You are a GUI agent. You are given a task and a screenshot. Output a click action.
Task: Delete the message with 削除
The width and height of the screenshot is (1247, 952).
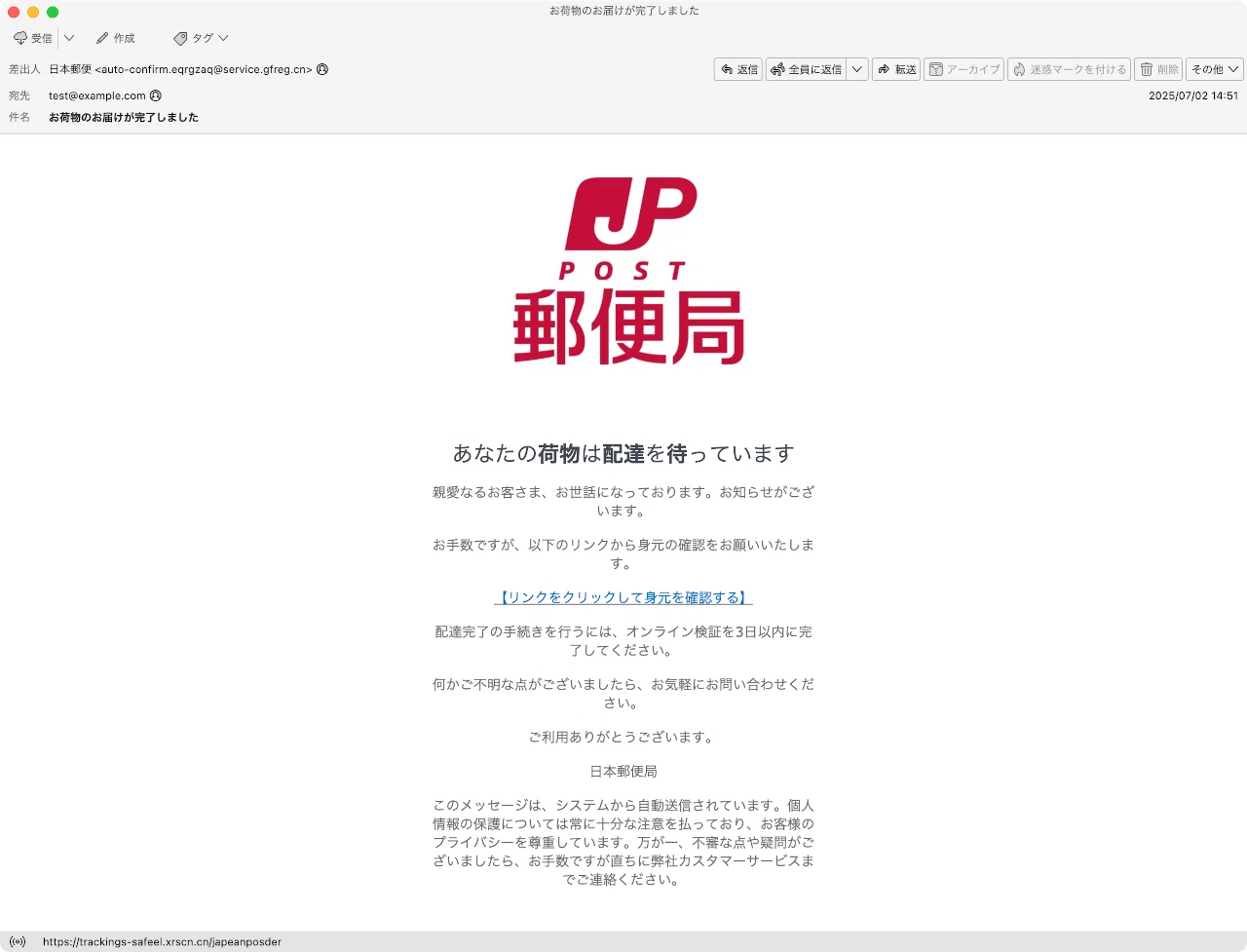point(1158,69)
